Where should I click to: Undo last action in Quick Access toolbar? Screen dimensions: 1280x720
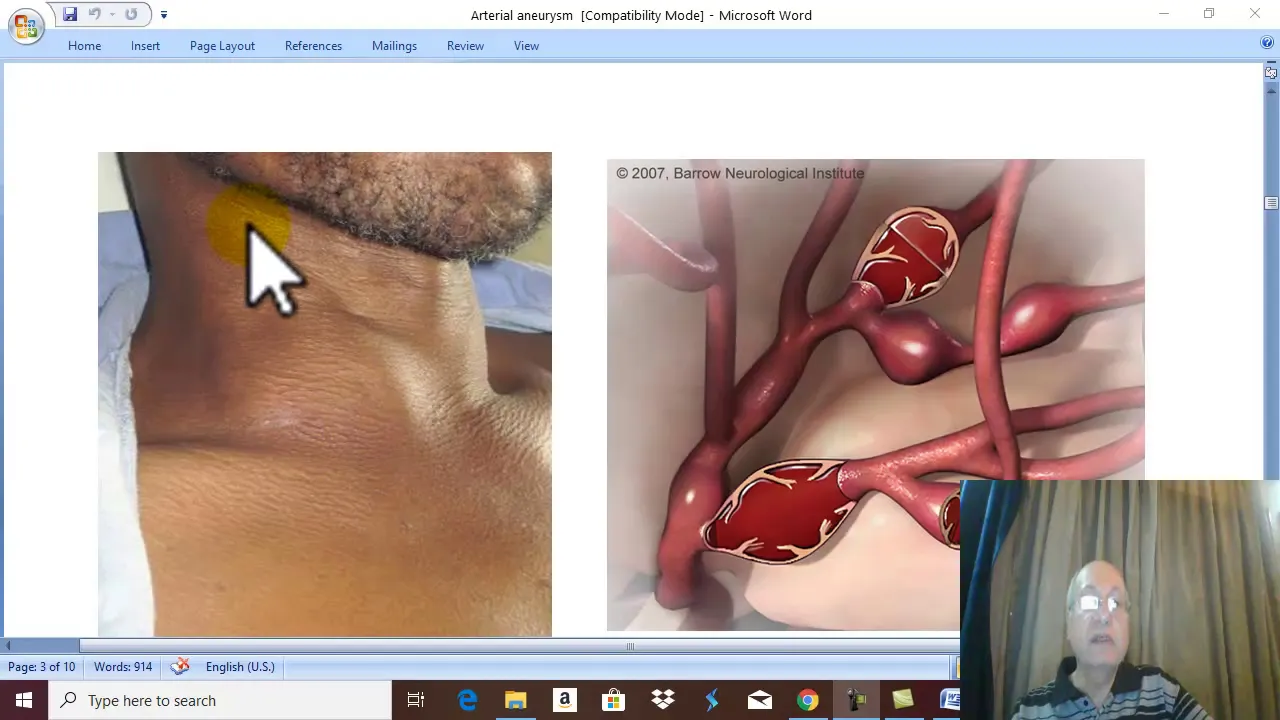[95, 14]
